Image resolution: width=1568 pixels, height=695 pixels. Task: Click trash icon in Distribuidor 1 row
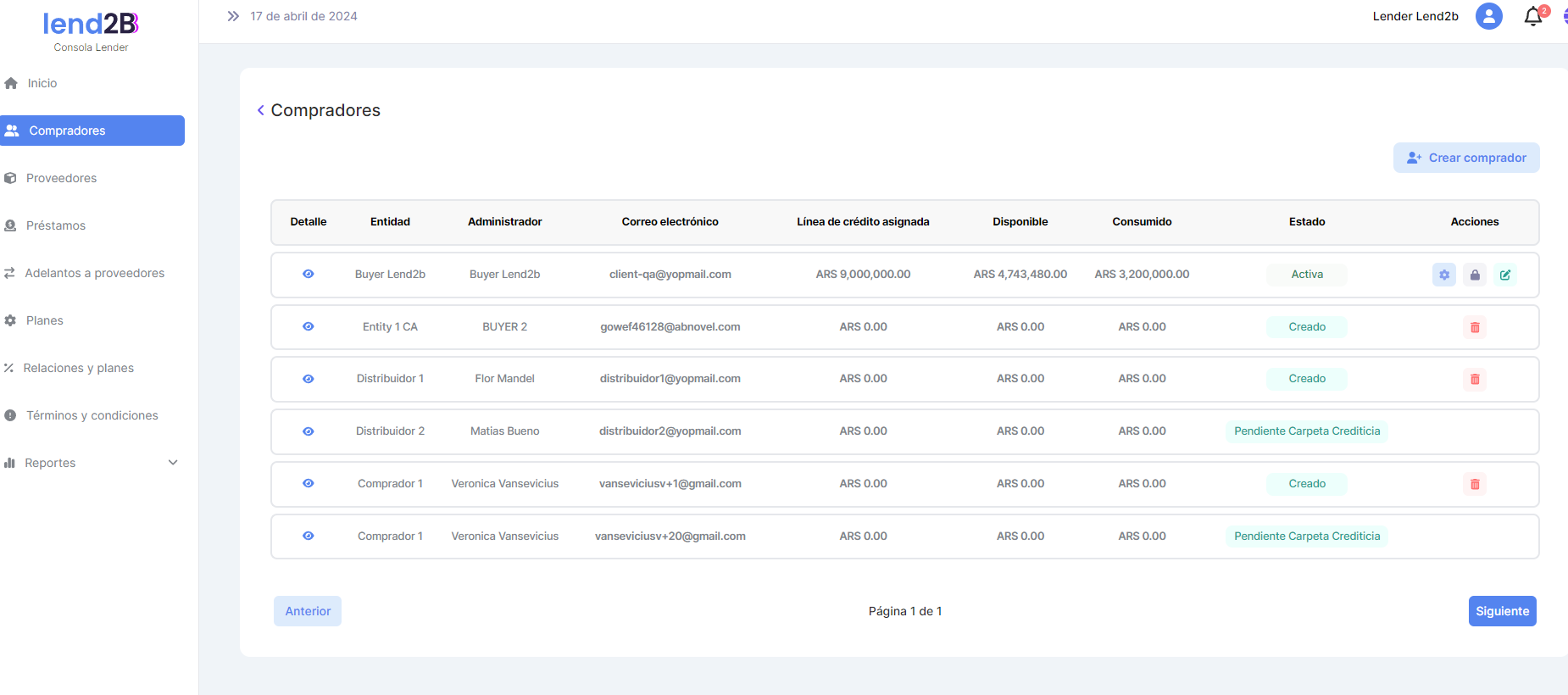pos(1475,379)
